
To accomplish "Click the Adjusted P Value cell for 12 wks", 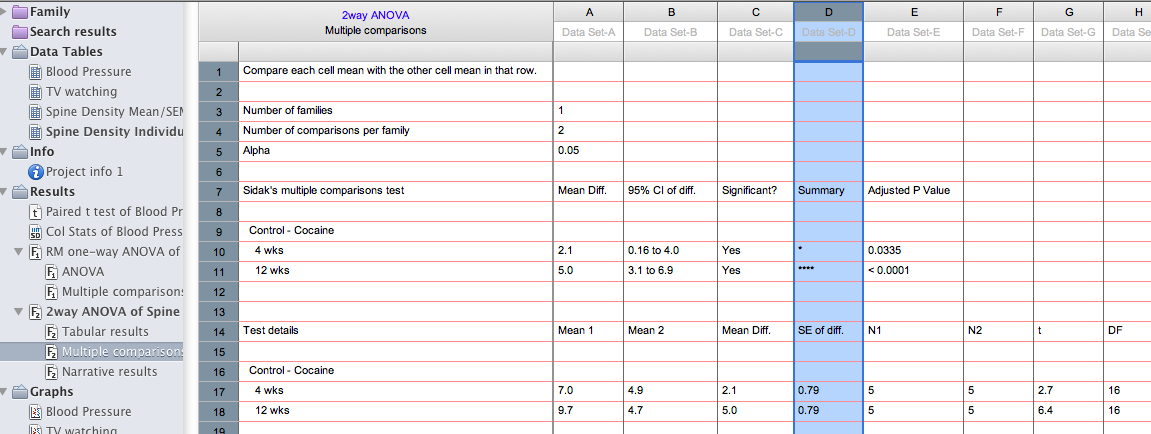I will pos(913,270).
